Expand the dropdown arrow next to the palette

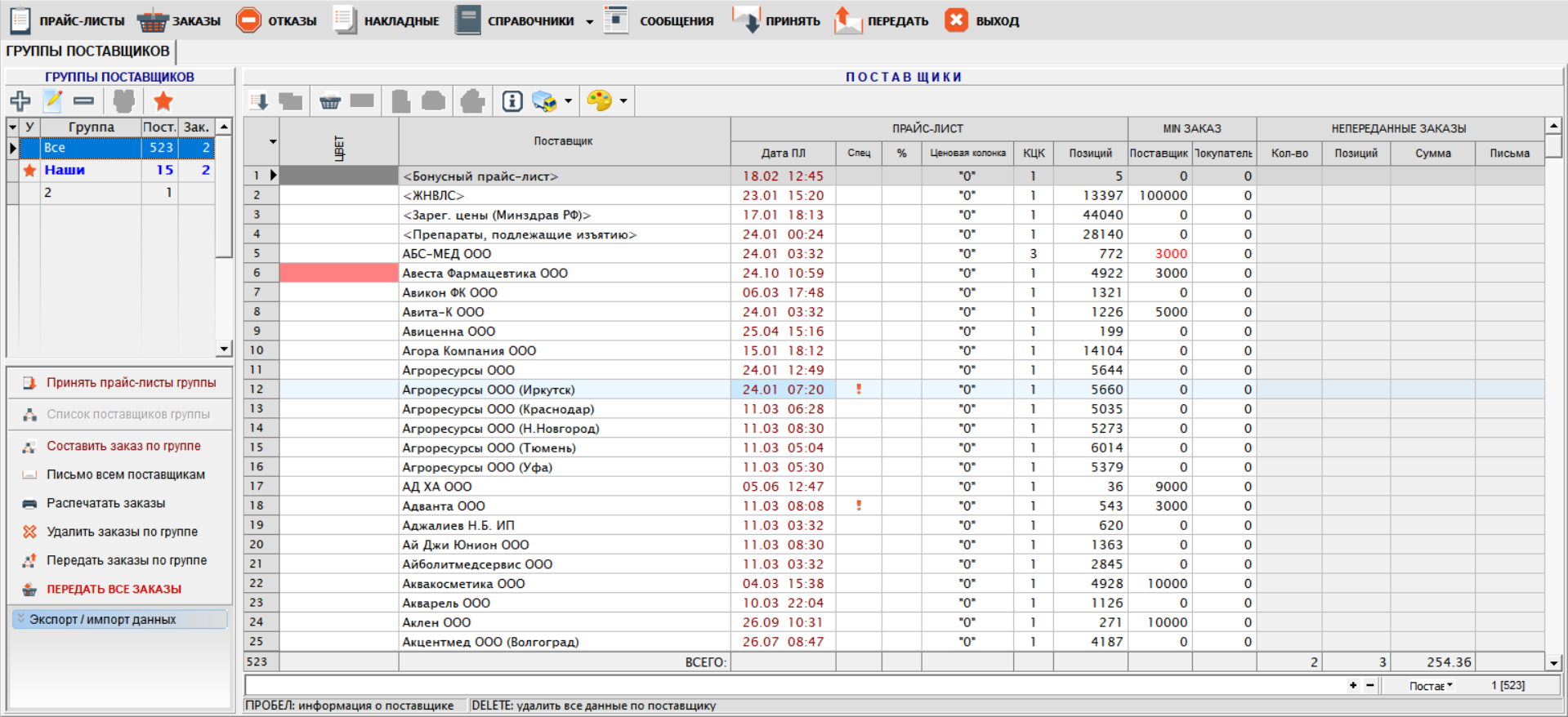tap(623, 101)
